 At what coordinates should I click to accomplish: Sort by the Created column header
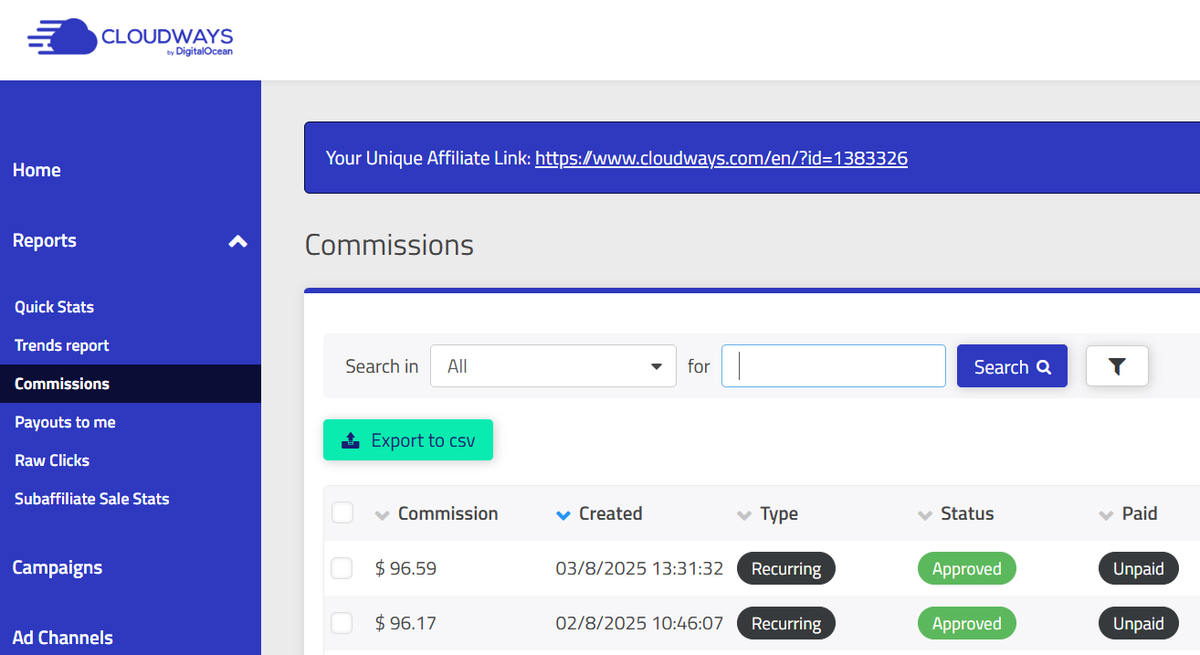point(611,513)
